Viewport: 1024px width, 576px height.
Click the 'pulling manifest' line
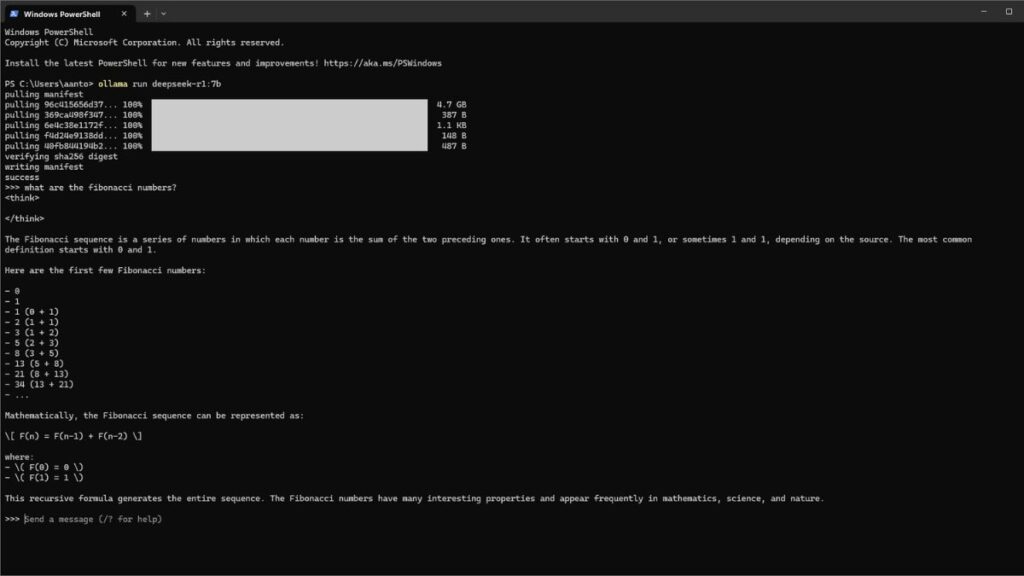click(44, 94)
